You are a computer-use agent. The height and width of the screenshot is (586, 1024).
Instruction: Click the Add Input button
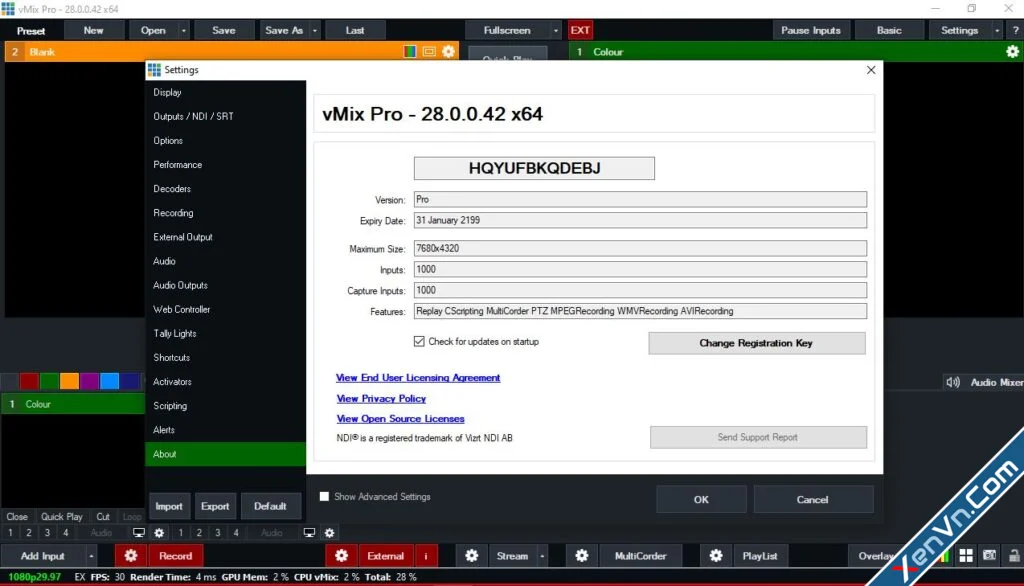point(42,556)
